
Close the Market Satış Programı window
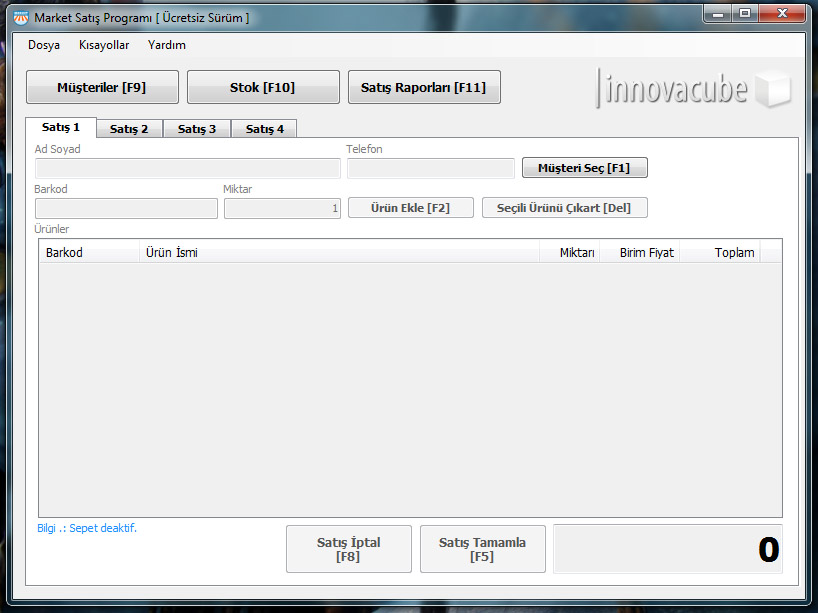[782, 14]
